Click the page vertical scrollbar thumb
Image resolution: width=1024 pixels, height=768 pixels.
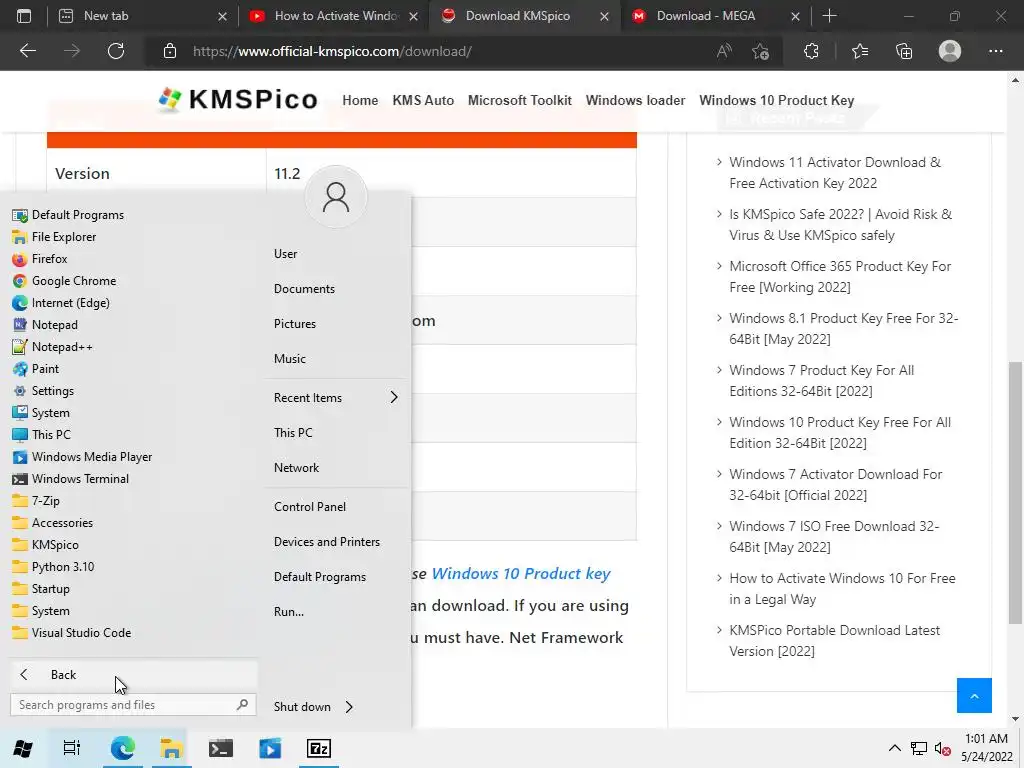pos(1015,492)
